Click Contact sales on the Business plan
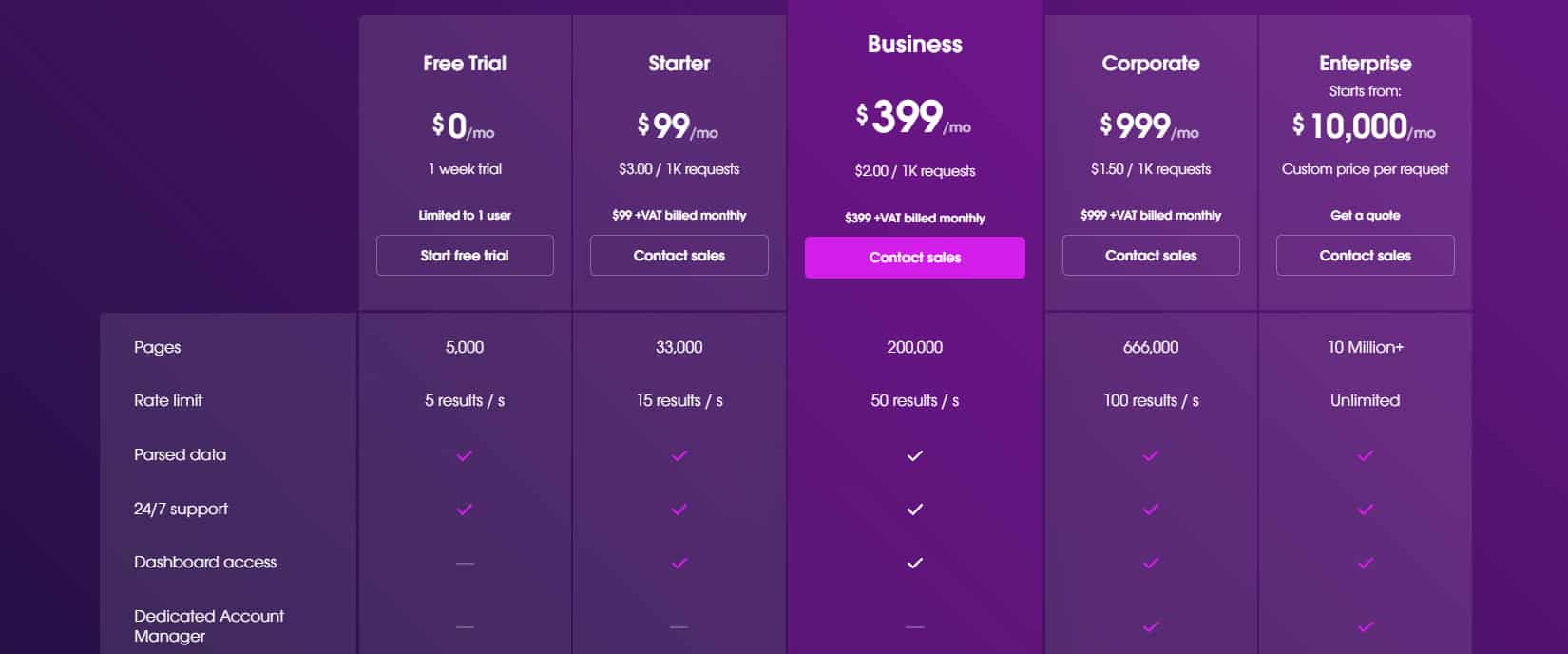 click(914, 257)
